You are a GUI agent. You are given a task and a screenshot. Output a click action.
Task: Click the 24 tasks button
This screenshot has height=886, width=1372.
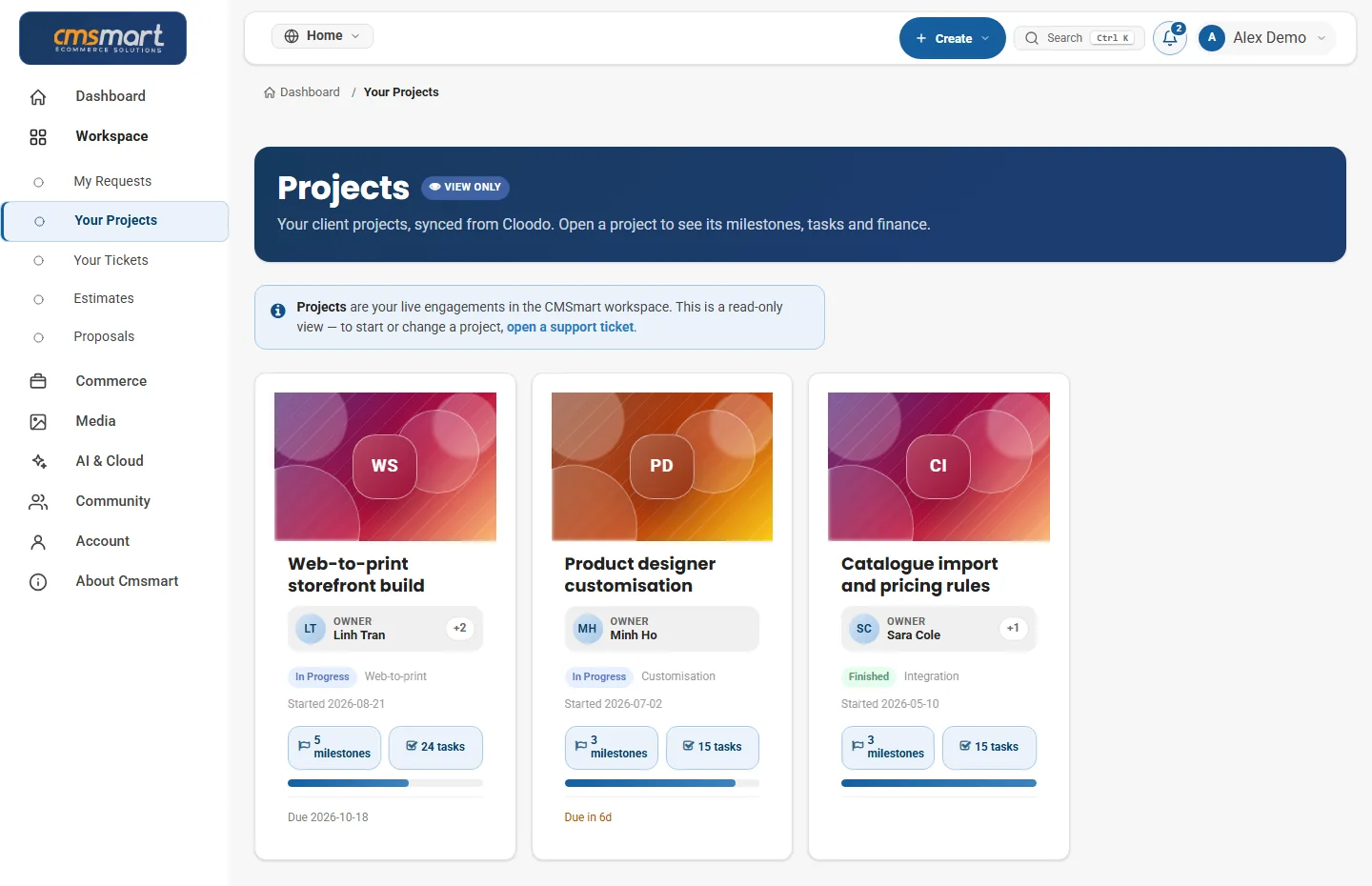click(435, 748)
